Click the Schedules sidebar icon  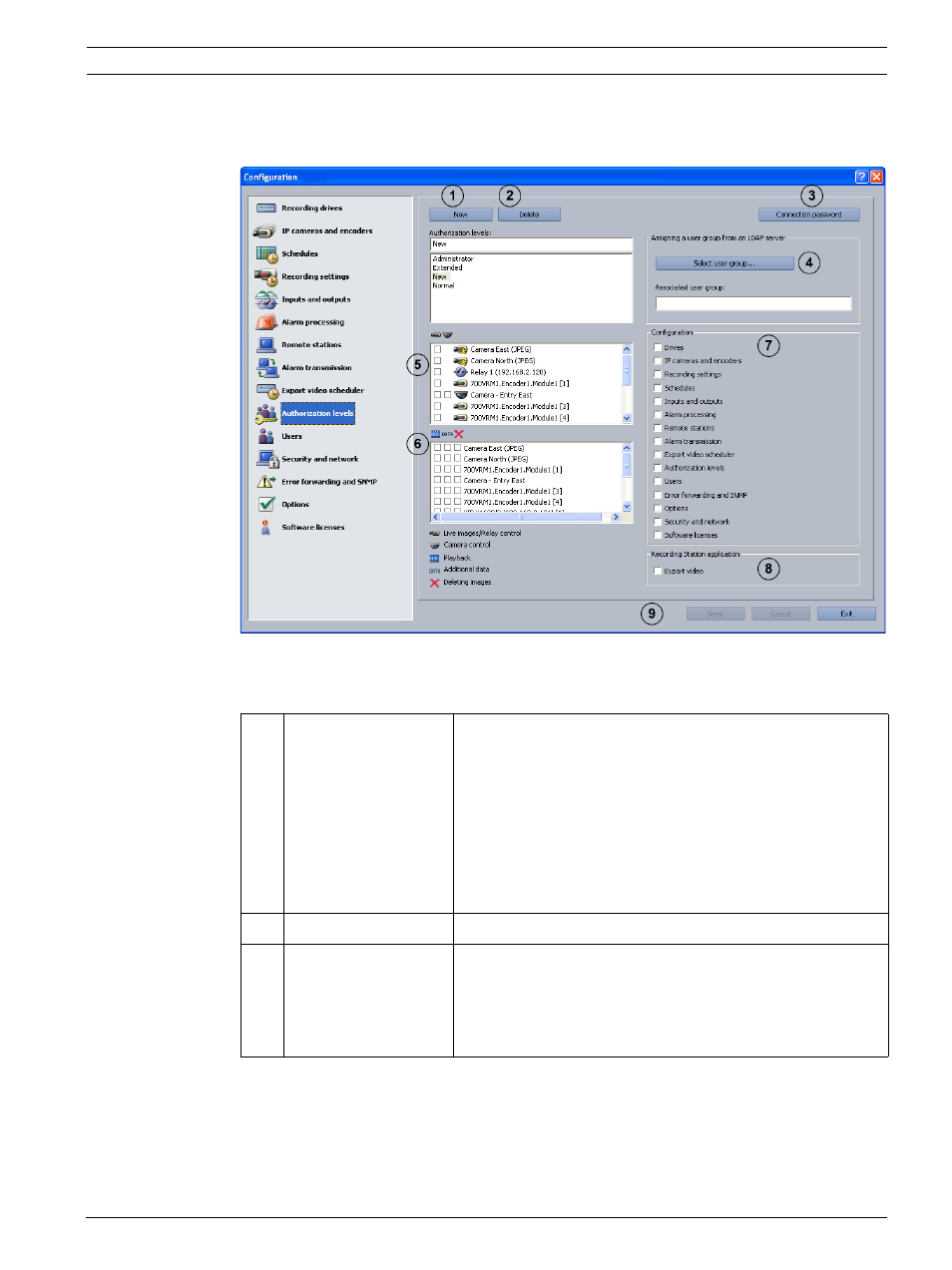265,254
